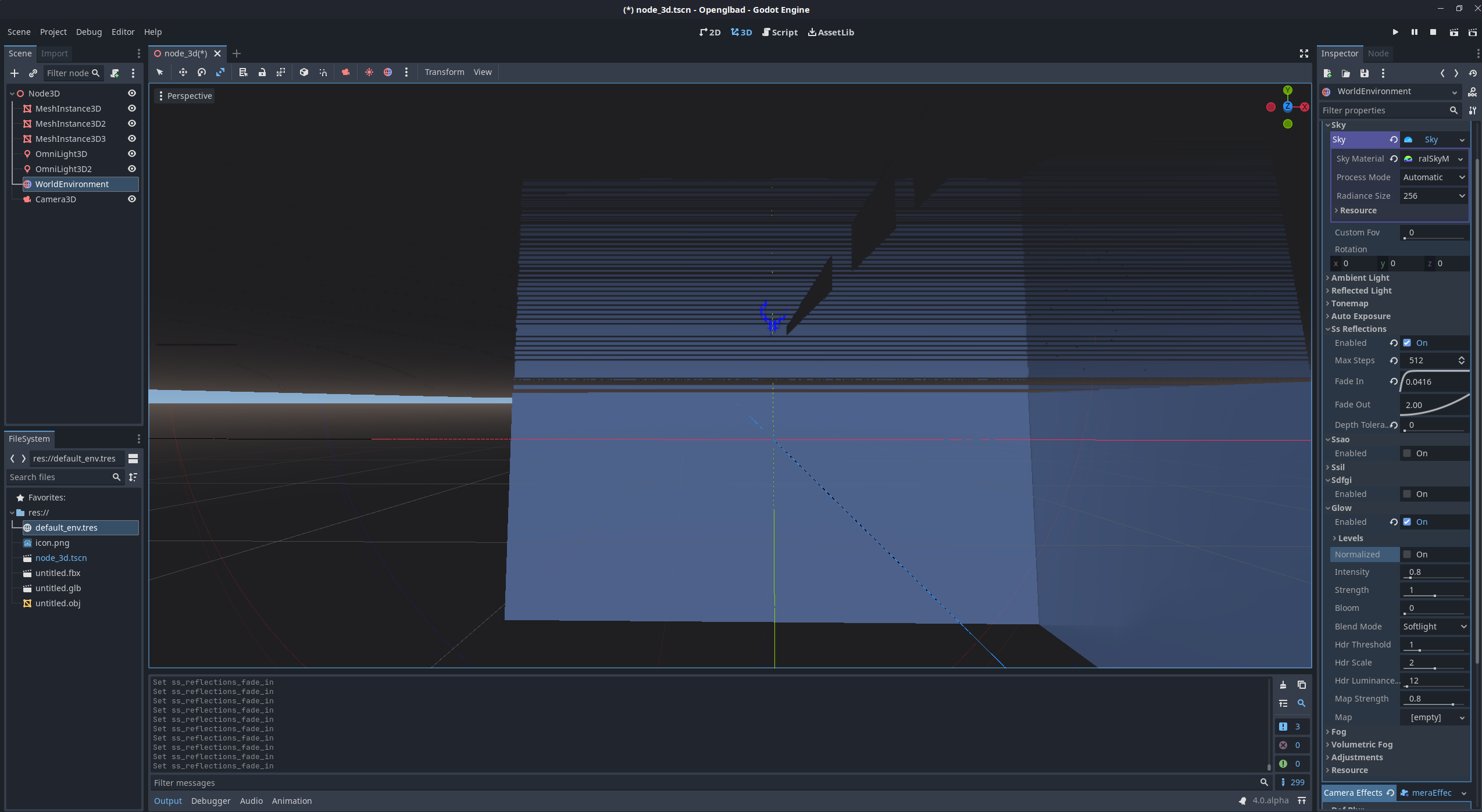This screenshot has width=1482, height=812.
Task: Enable Ssao checkbox
Action: click(1407, 453)
